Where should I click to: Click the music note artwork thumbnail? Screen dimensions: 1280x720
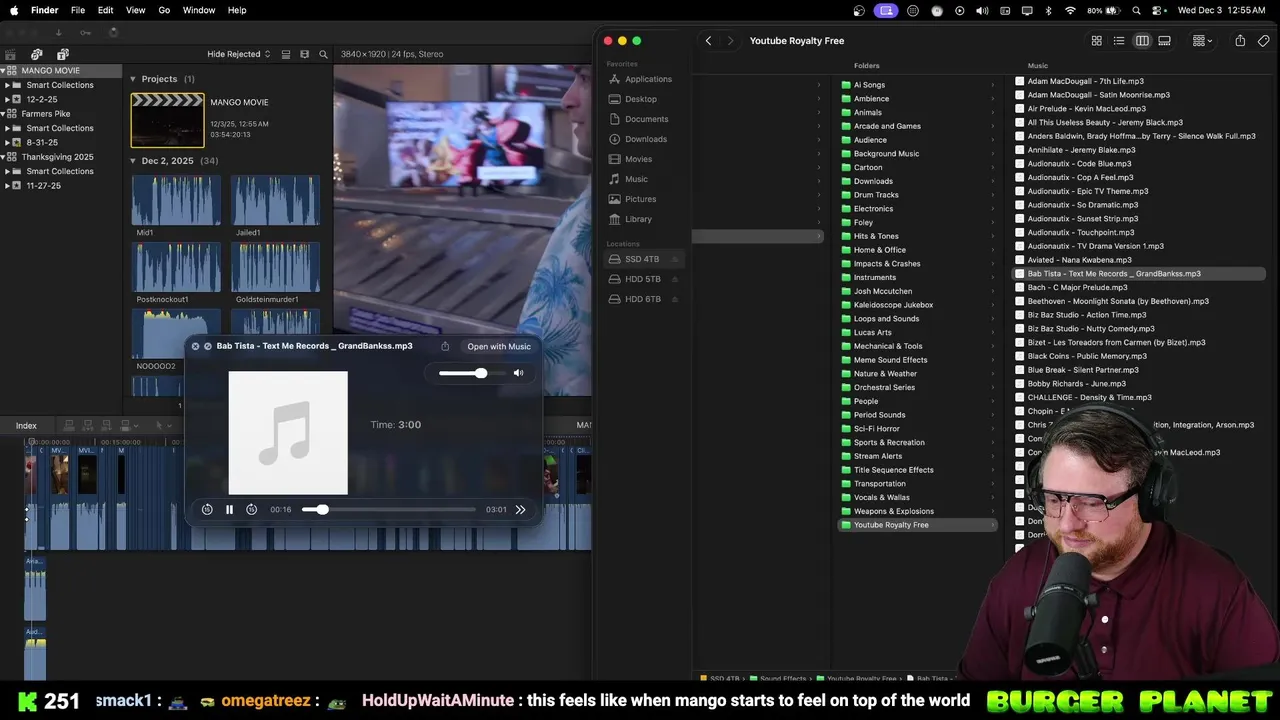(x=288, y=433)
